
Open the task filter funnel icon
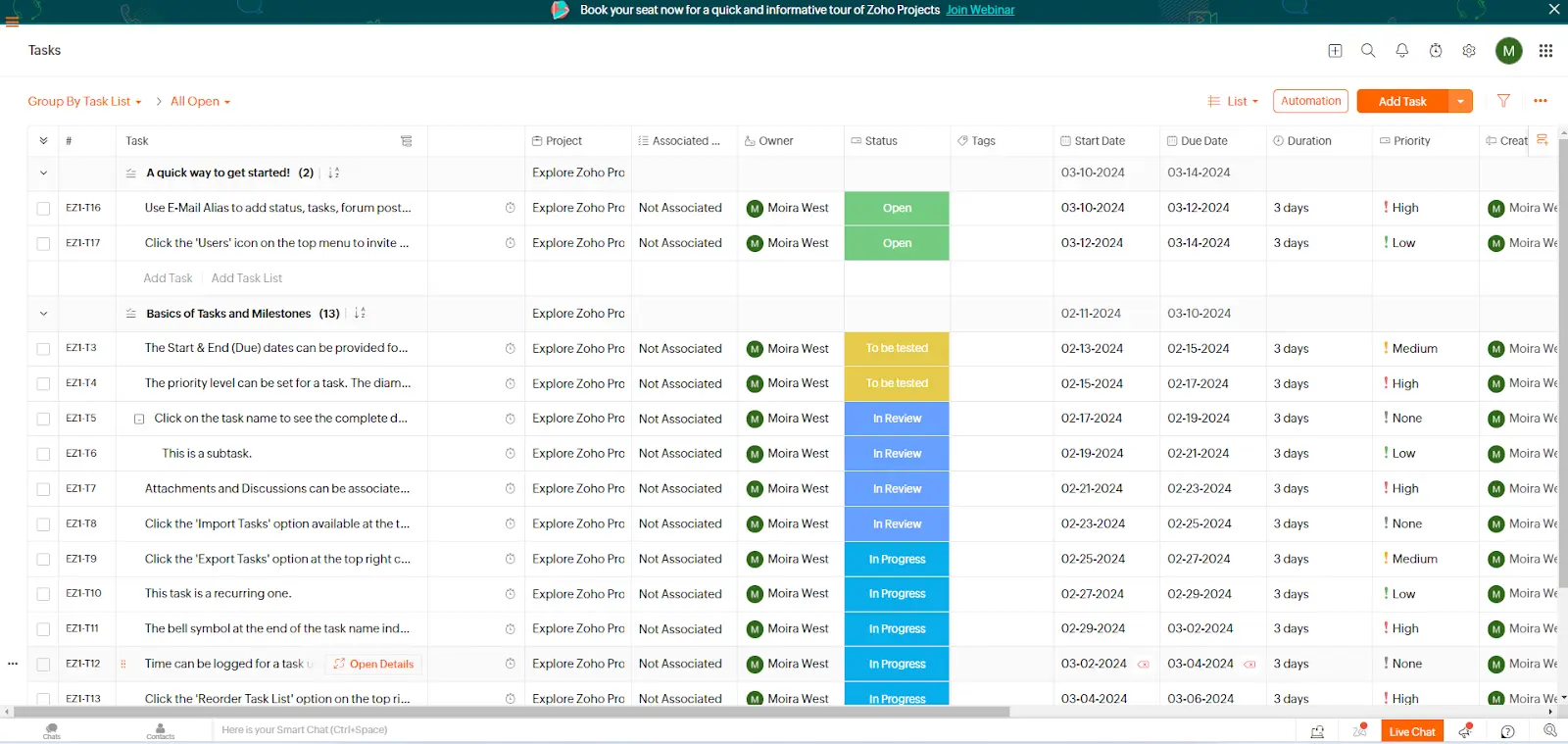pos(1503,101)
